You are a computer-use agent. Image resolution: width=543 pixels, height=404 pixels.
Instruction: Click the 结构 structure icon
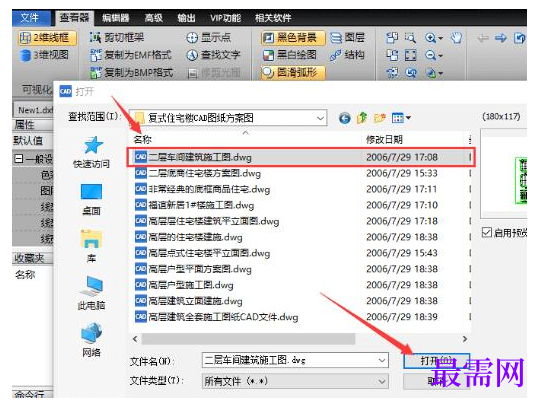tap(336, 55)
